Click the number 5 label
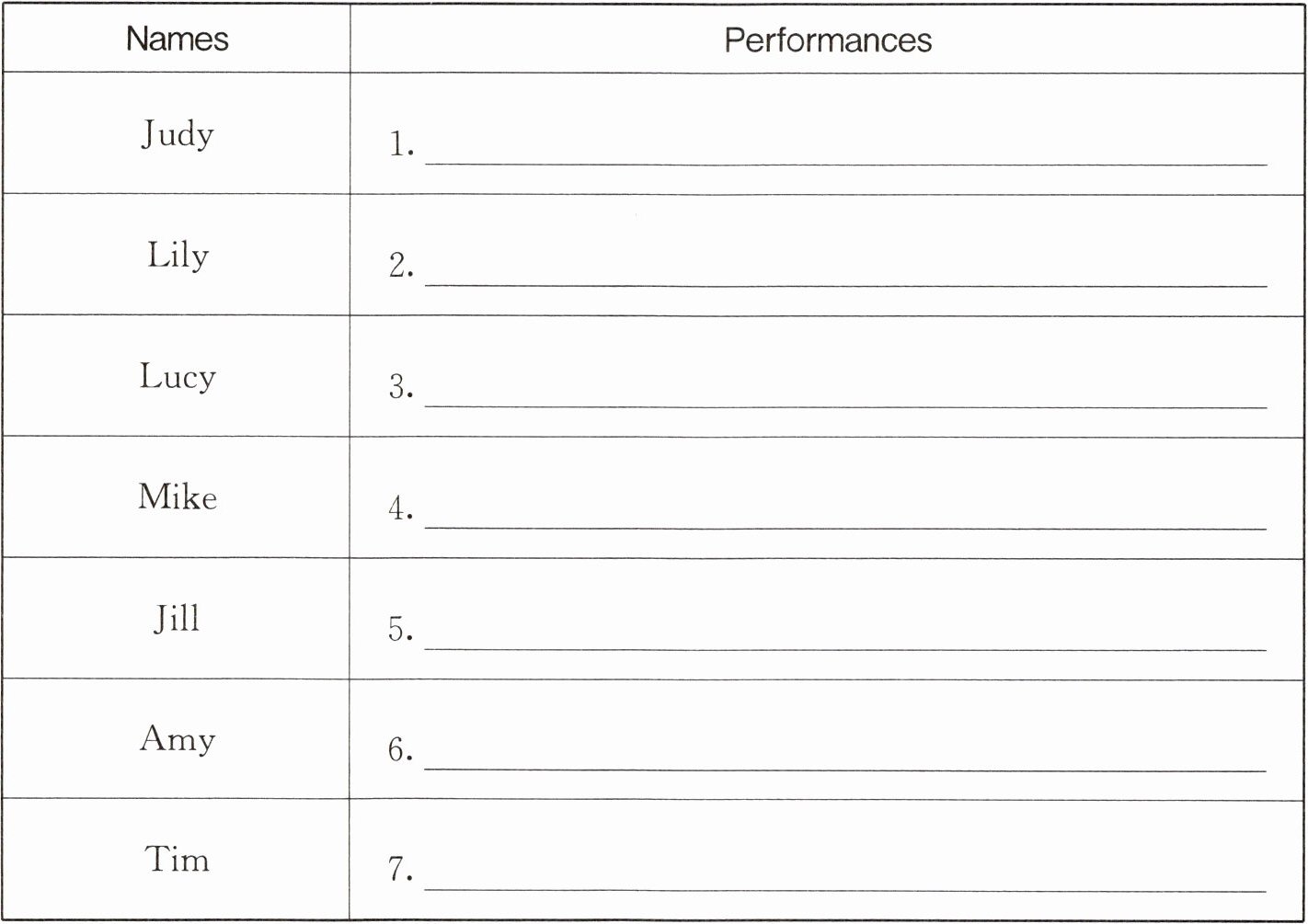This screenshot has height=924, width=1308. click(400, 629)
